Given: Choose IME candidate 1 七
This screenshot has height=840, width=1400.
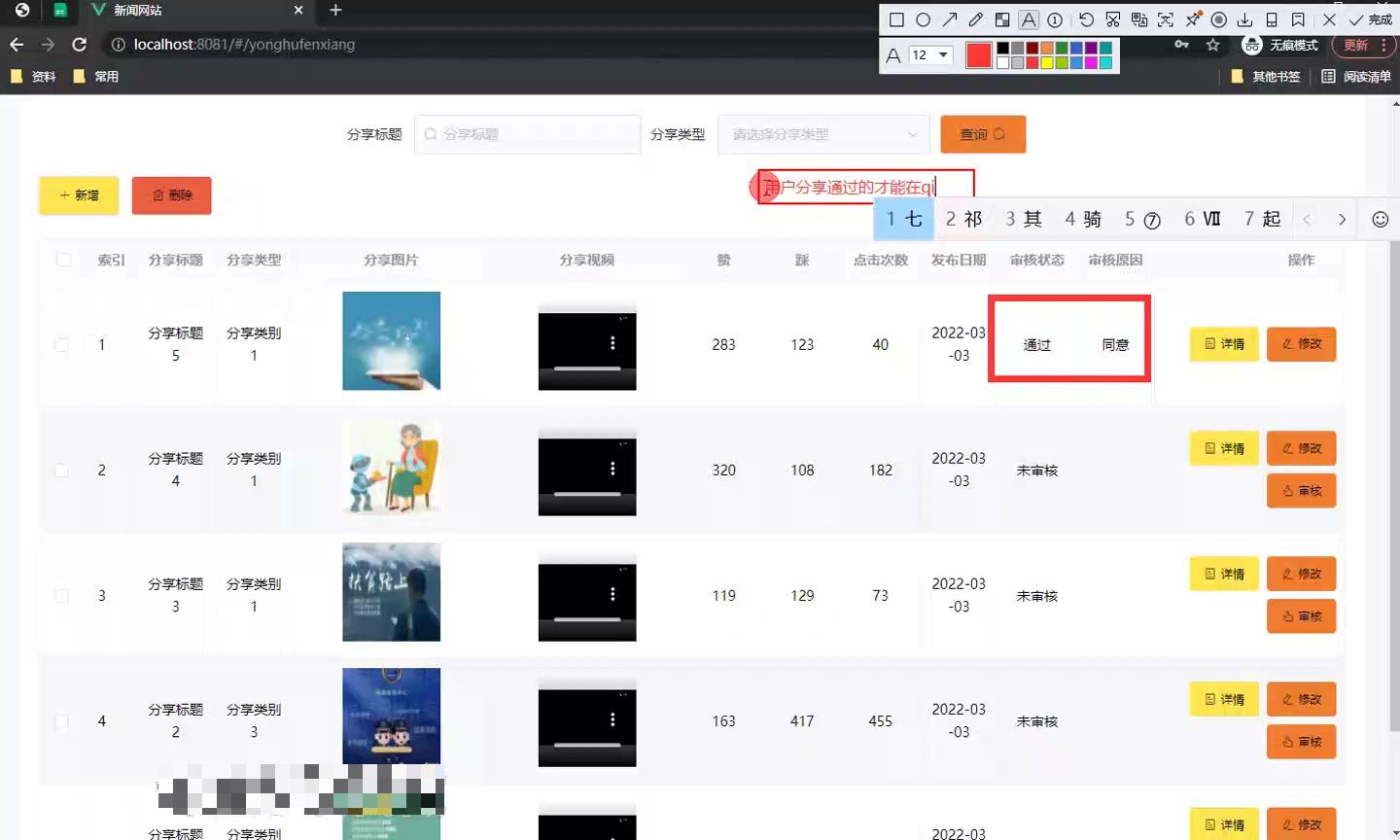Looking at the screenshot, I should point(904,219).
